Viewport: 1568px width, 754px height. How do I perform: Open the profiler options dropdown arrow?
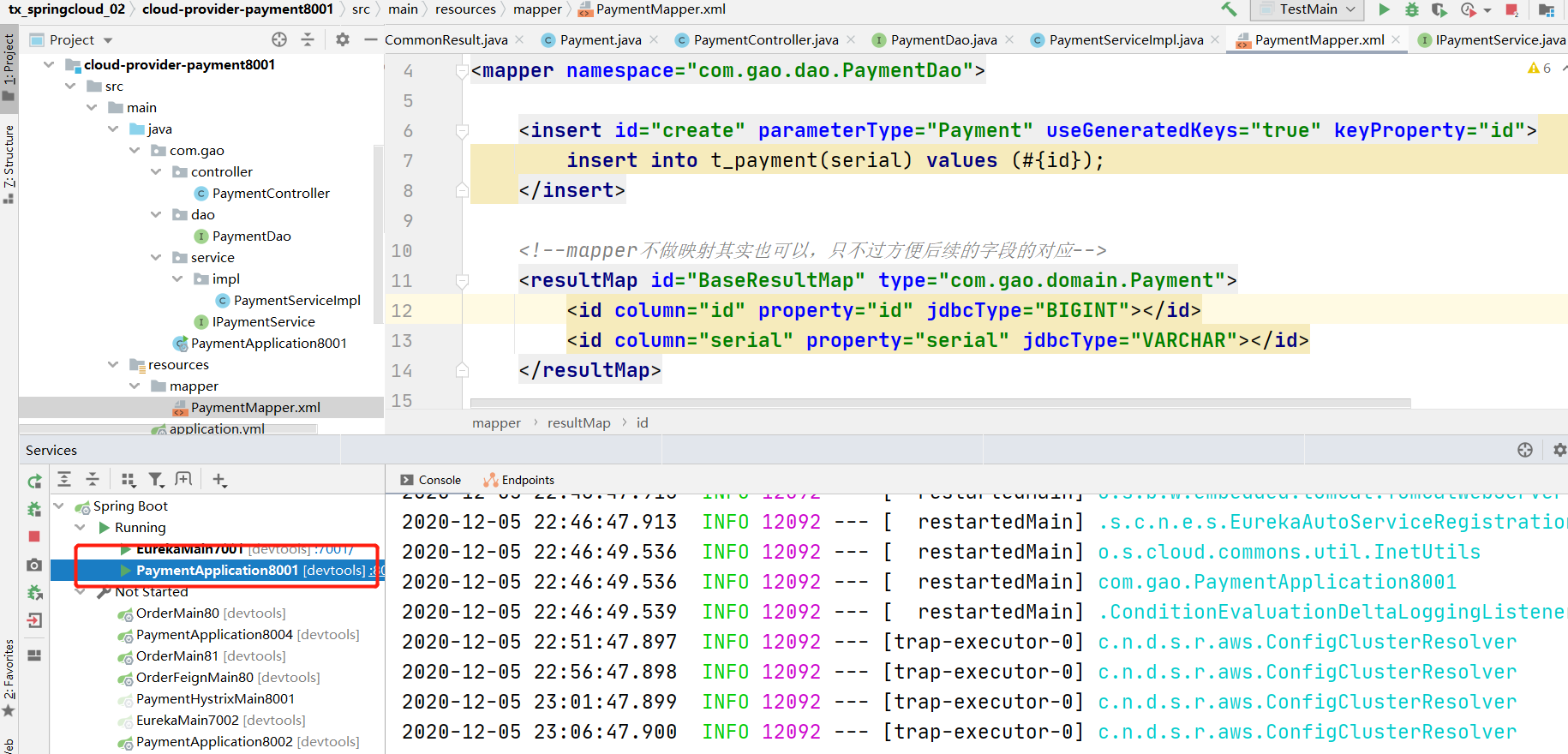(x=1487, y=10)
